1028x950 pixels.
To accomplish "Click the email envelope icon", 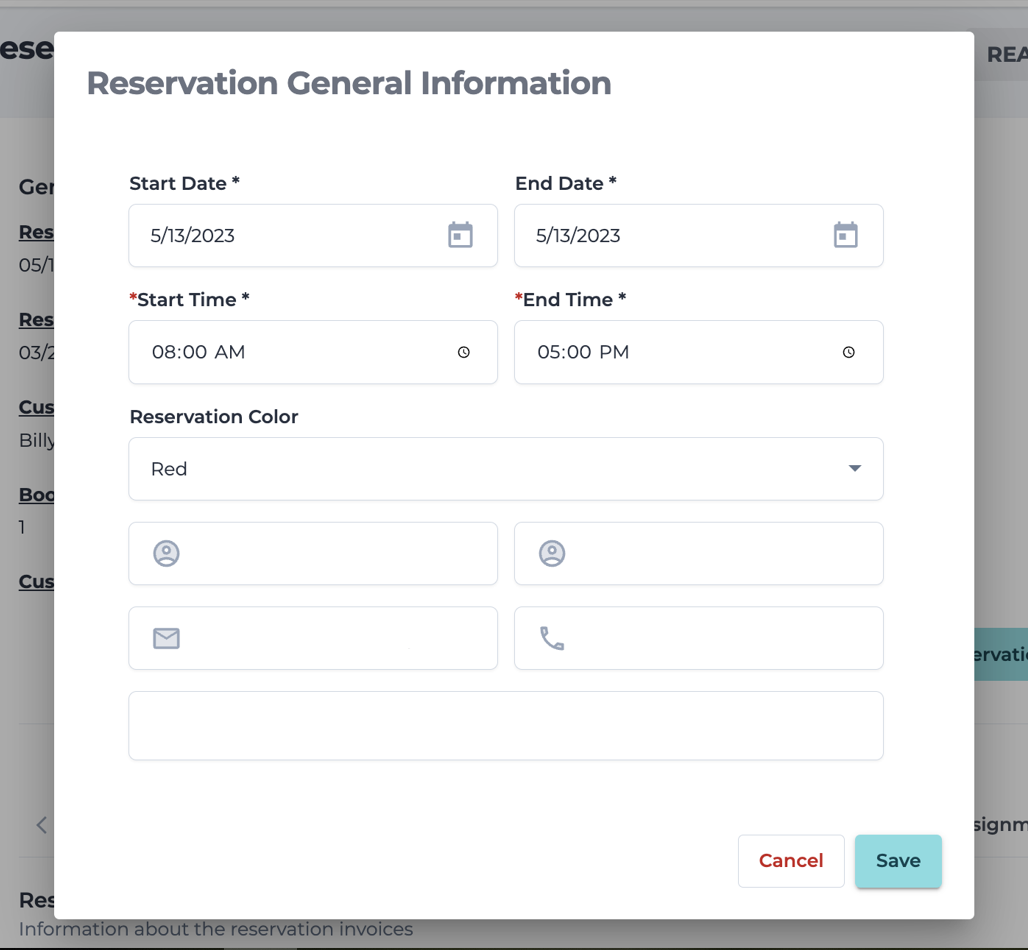I will point(166,638).
